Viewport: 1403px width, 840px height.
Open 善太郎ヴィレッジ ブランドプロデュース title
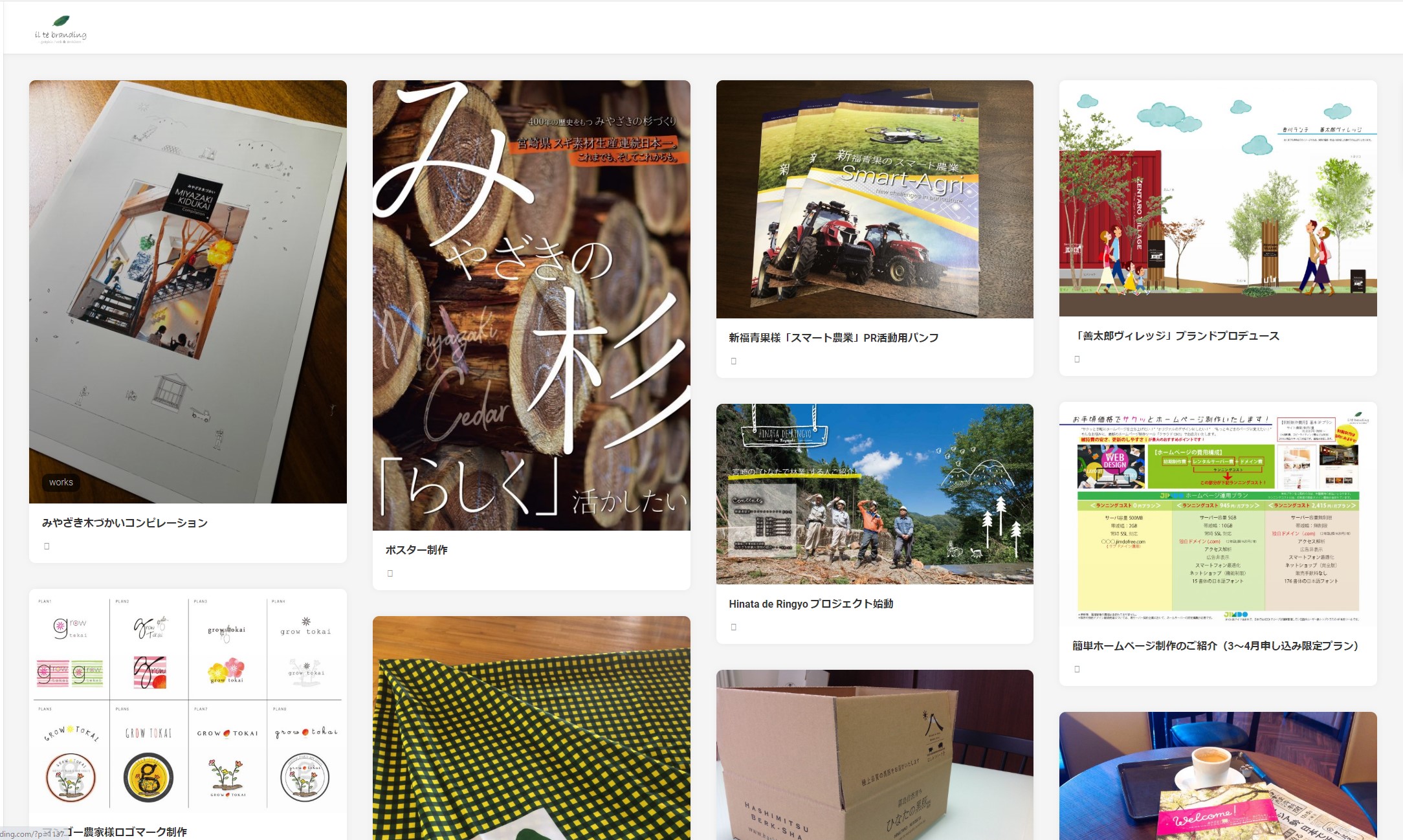click(x=1176, y=336)
